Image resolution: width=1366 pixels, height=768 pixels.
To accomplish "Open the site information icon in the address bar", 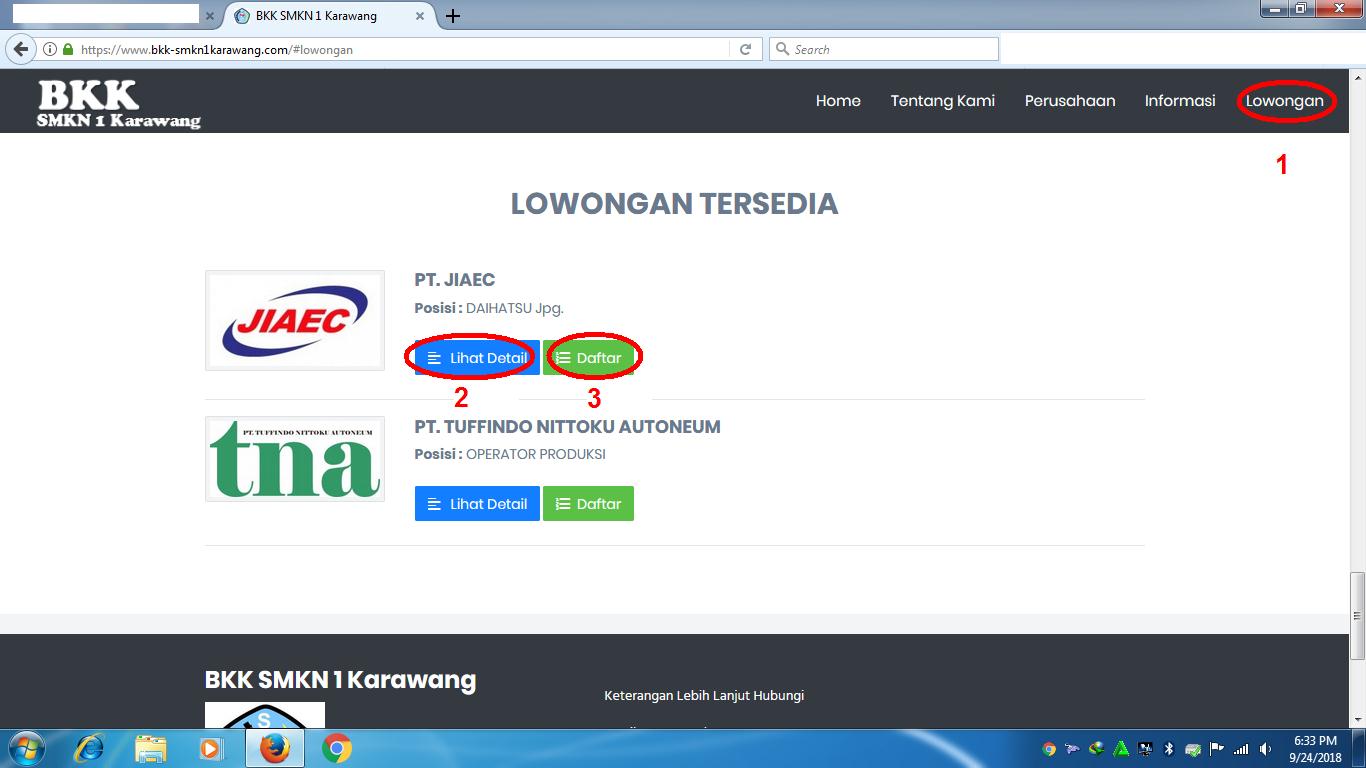I will point(49,49).
